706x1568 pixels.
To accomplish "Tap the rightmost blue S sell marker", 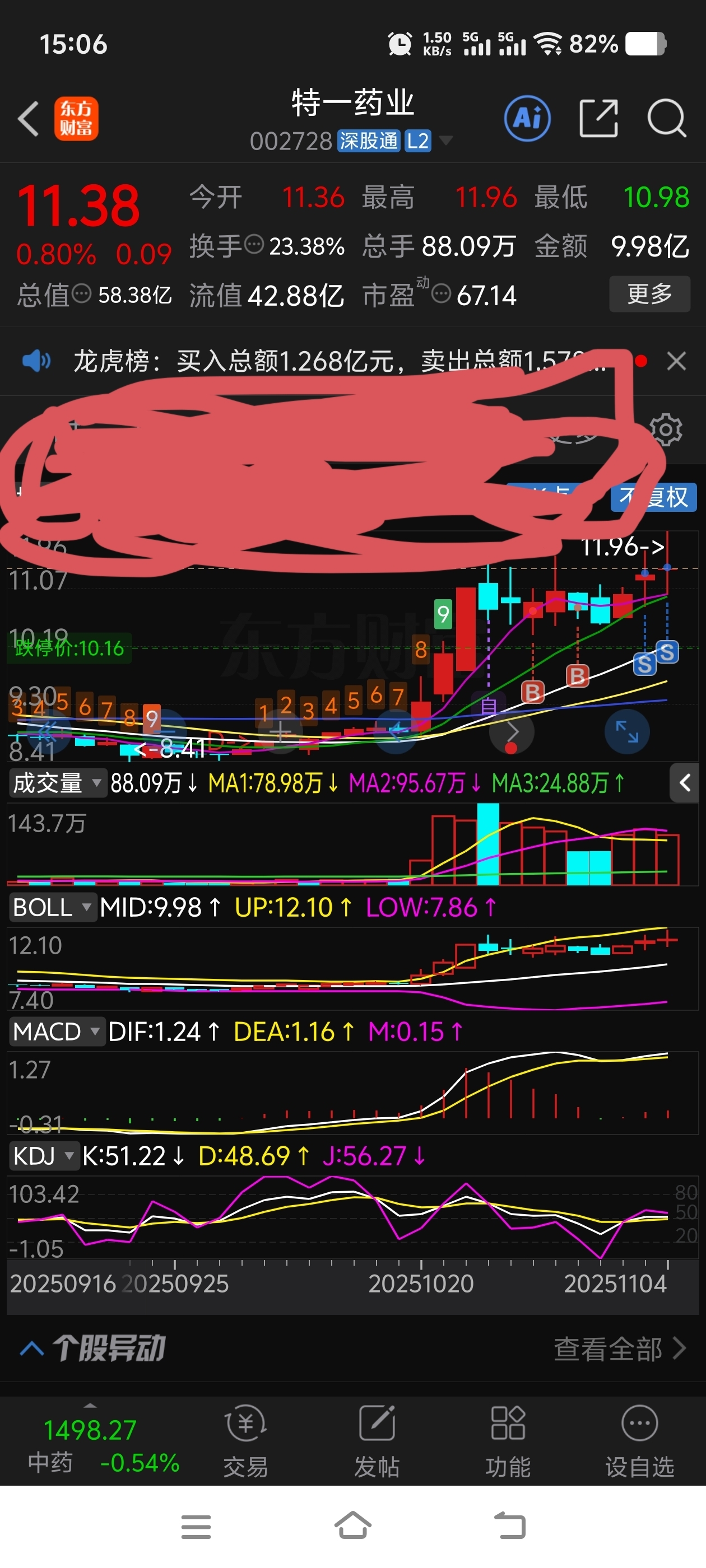I will pyautogui.click(x=667, y=652).
